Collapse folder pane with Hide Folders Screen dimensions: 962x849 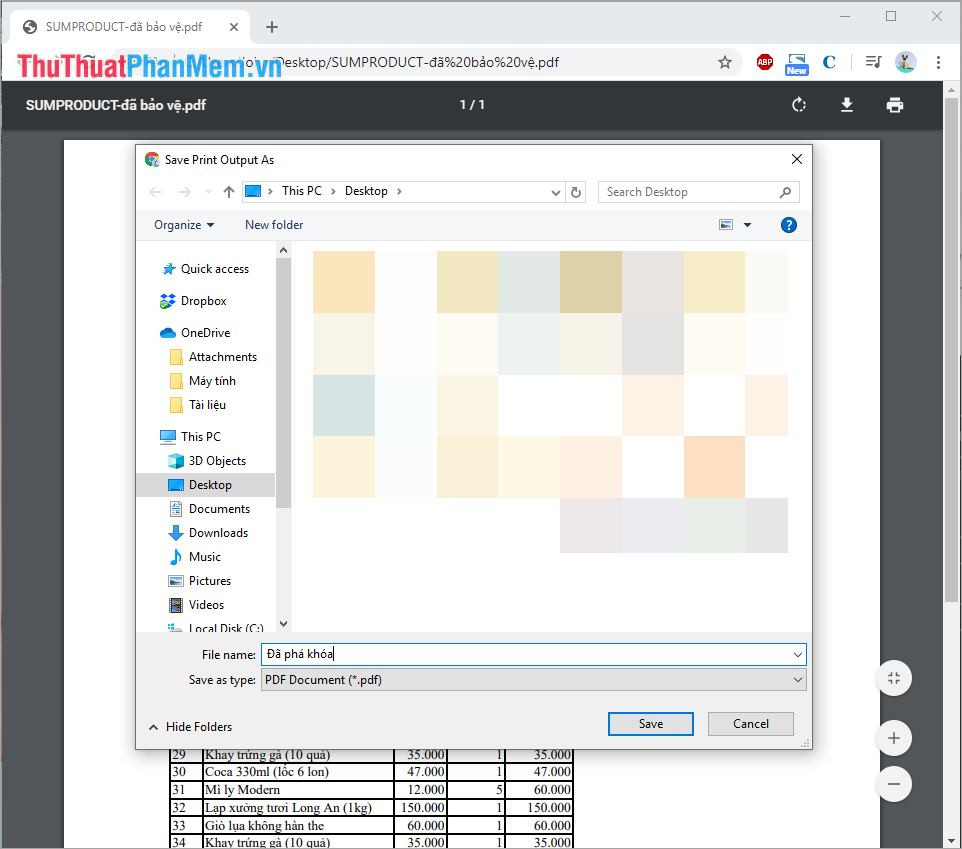click(x=191, y=727)
